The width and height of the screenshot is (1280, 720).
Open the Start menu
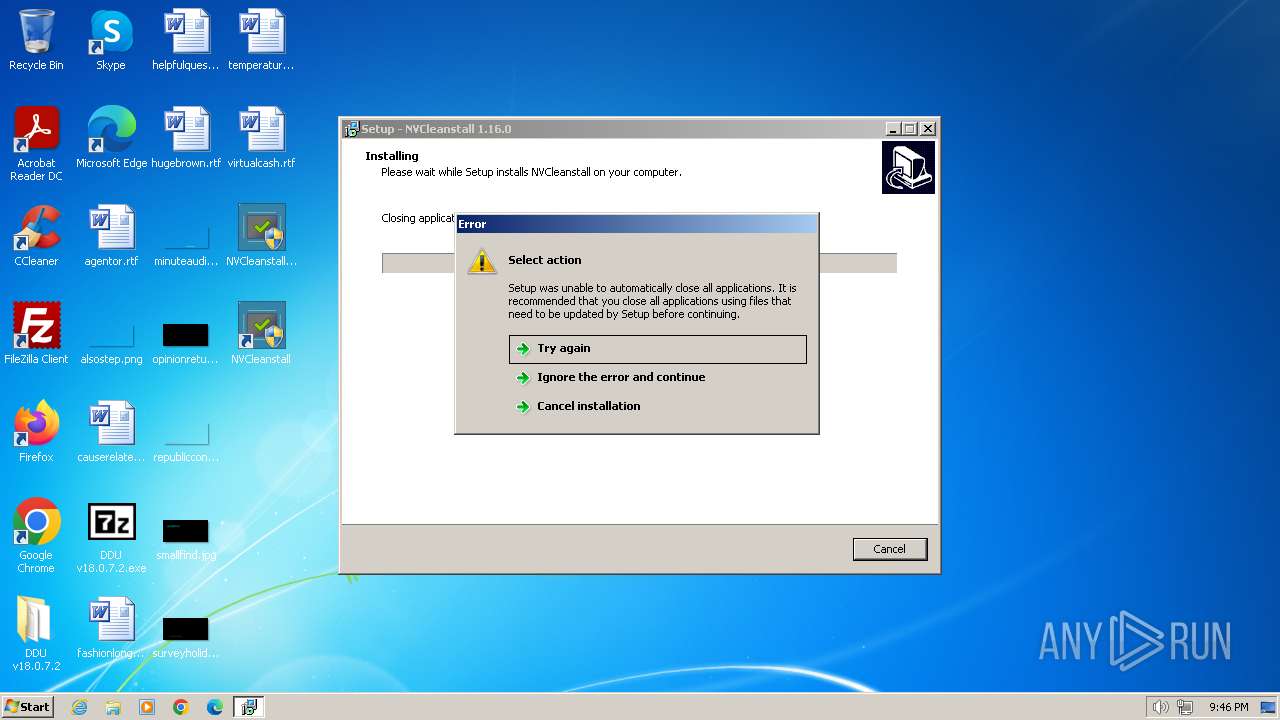coord(27,707)
